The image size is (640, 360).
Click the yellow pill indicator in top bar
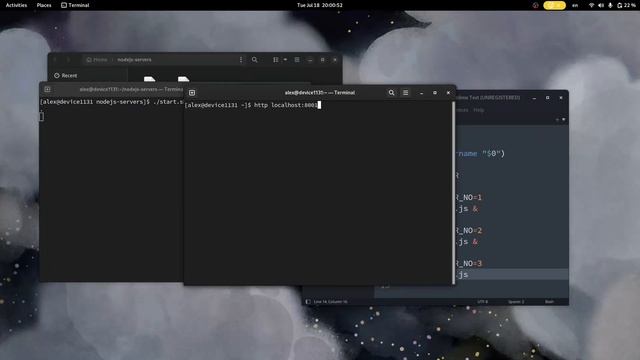click(x=554, y=5)
